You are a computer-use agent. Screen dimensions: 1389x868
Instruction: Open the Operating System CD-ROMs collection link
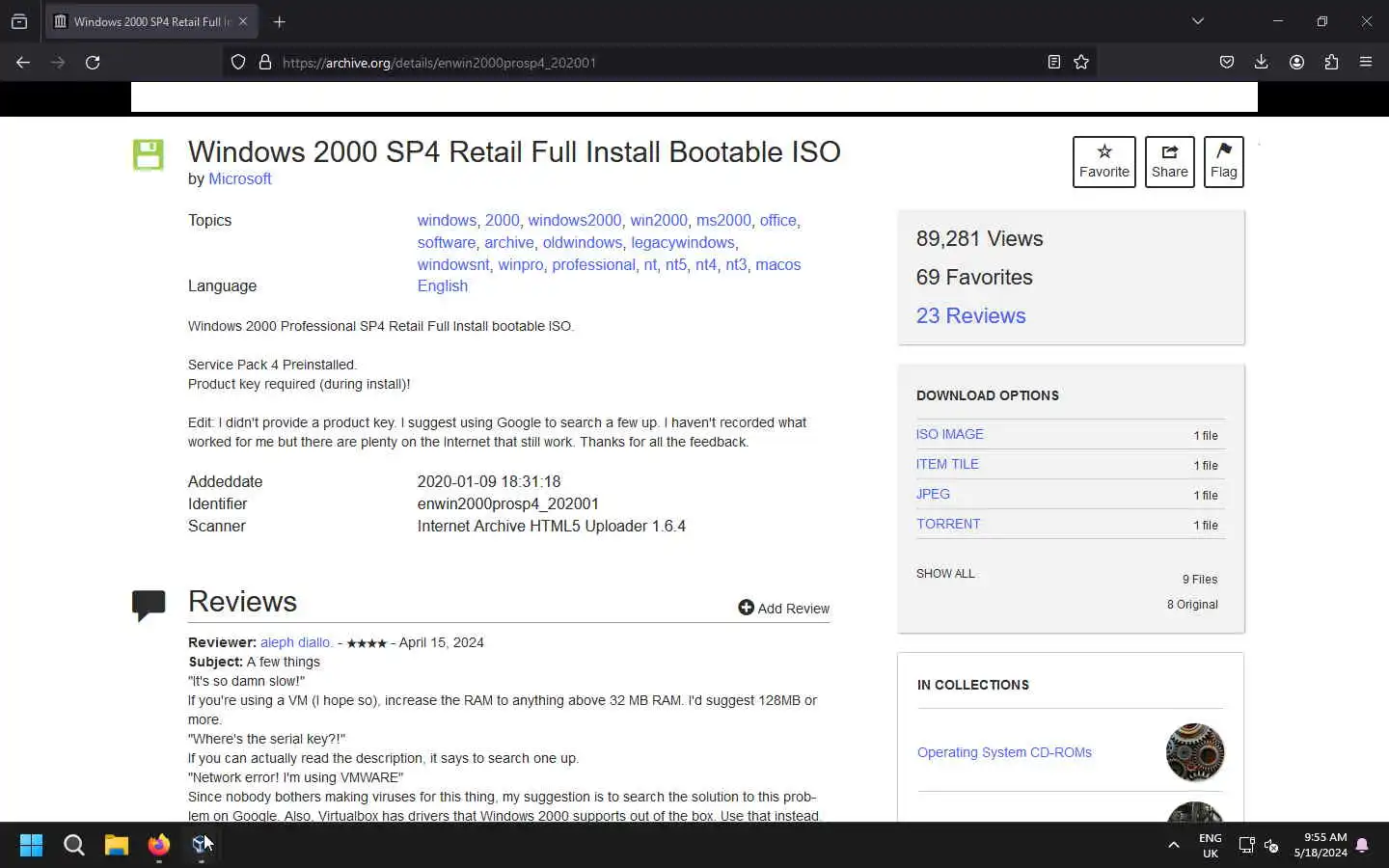click(x=1004, y=752)
